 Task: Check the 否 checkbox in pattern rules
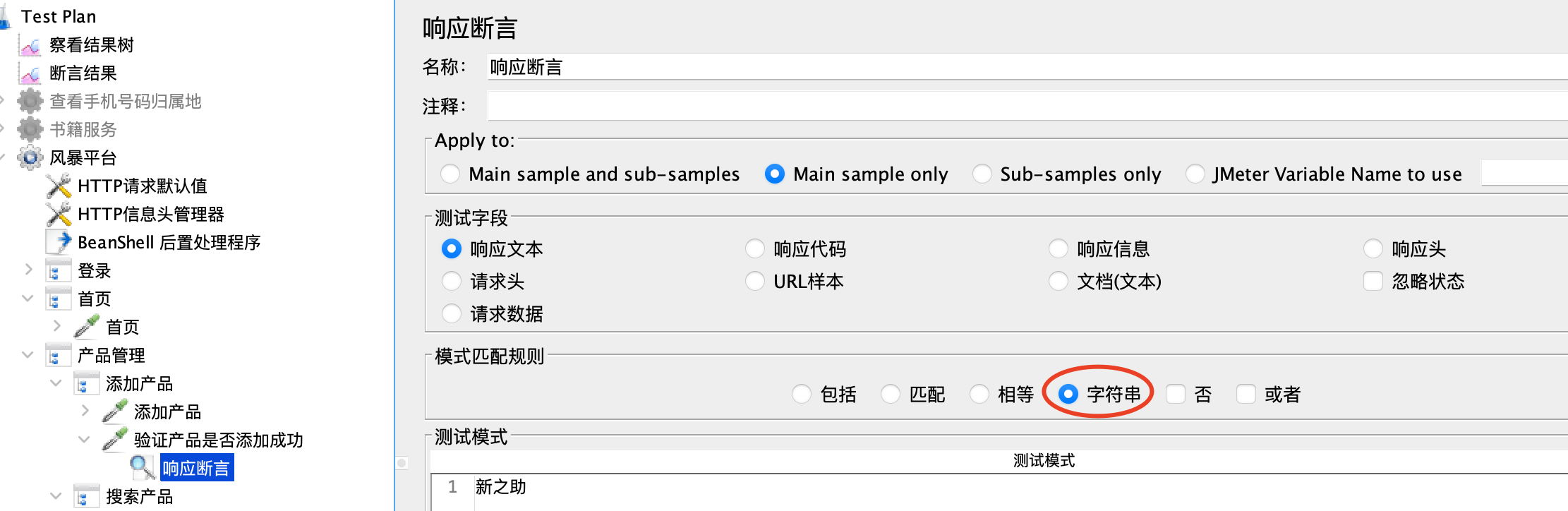coord(1176,394)
